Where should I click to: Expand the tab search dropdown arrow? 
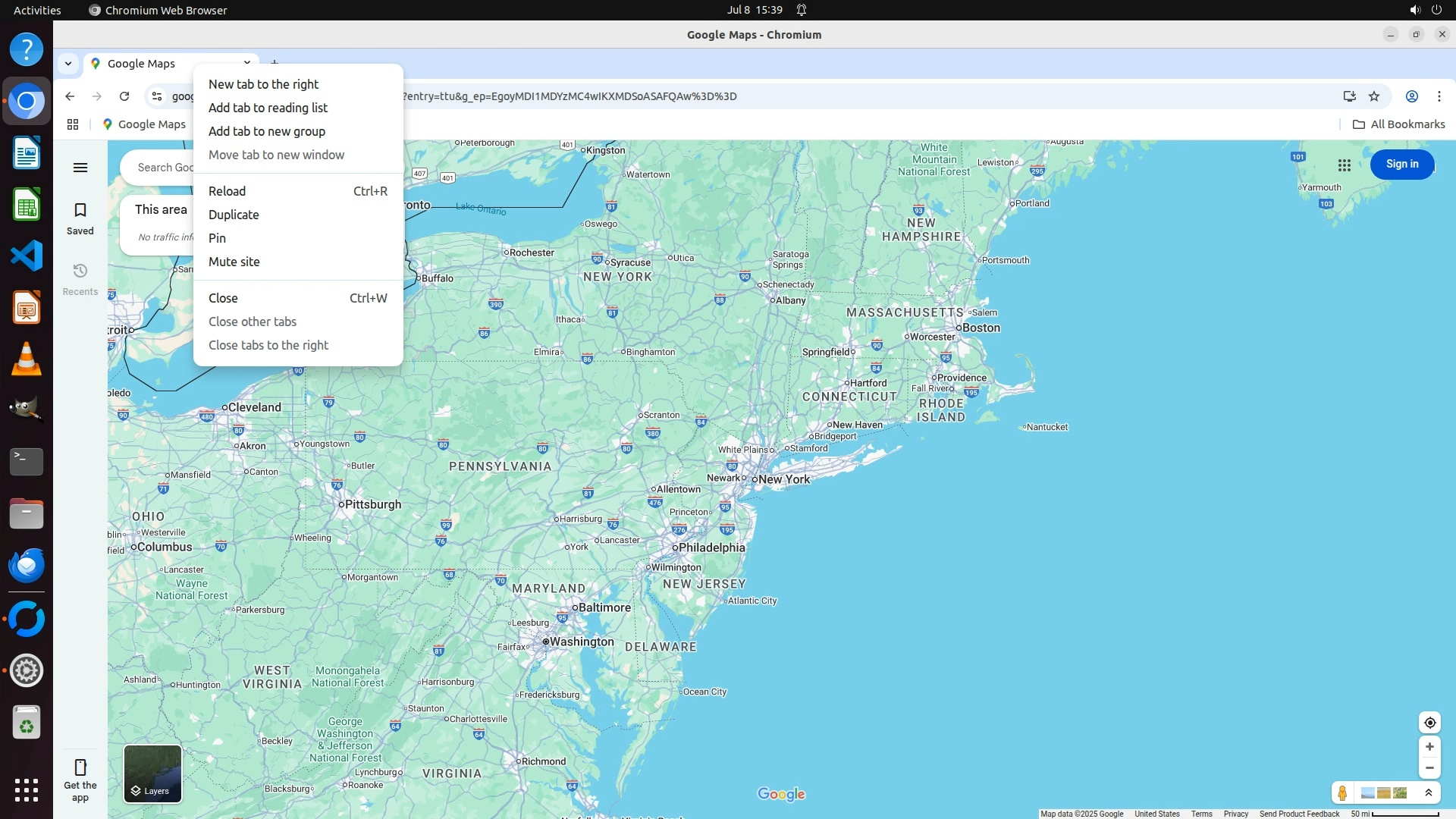(x=68, y=64)
